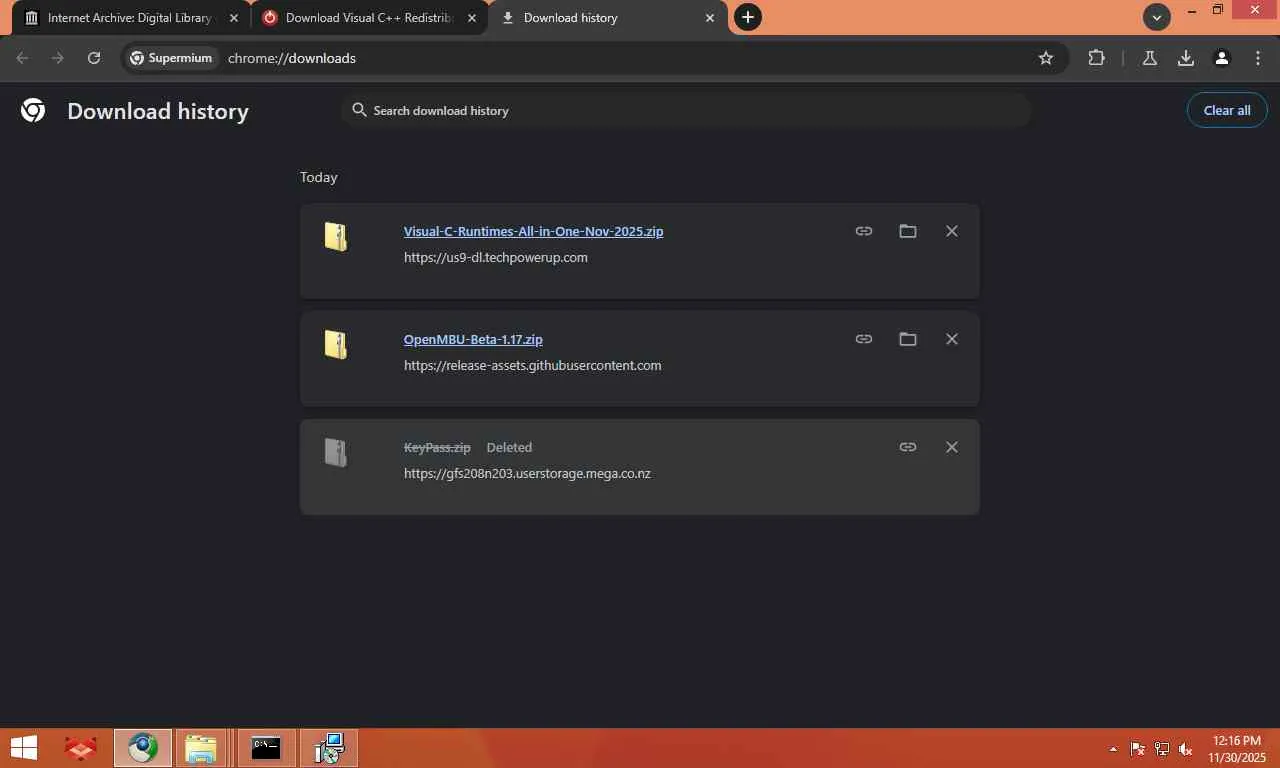Show hidden system tray icons

1113,749
